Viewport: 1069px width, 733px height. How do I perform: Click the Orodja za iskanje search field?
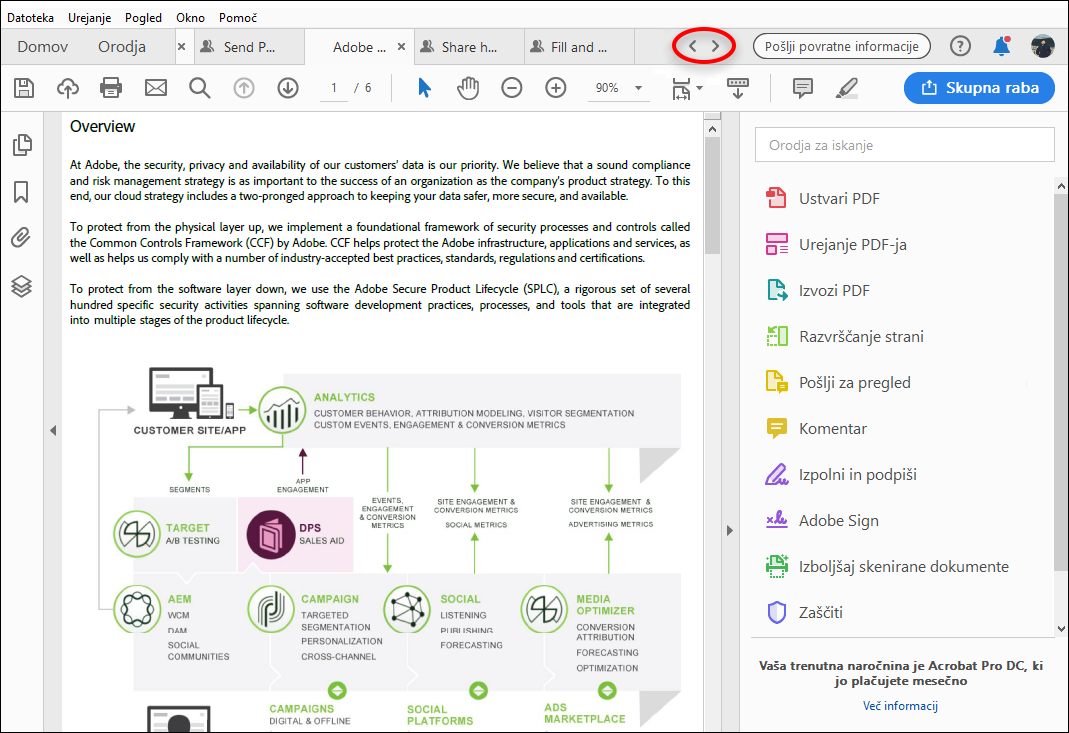[x=904, y=145]
